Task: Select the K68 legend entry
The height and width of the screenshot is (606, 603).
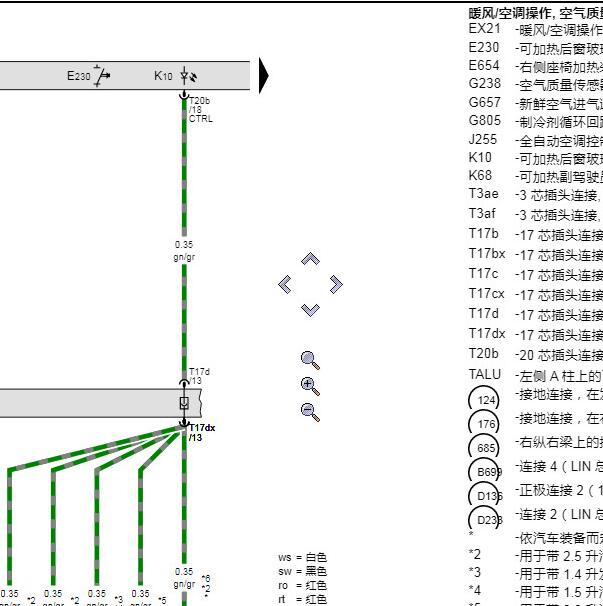Action: [x=536, y=176]
